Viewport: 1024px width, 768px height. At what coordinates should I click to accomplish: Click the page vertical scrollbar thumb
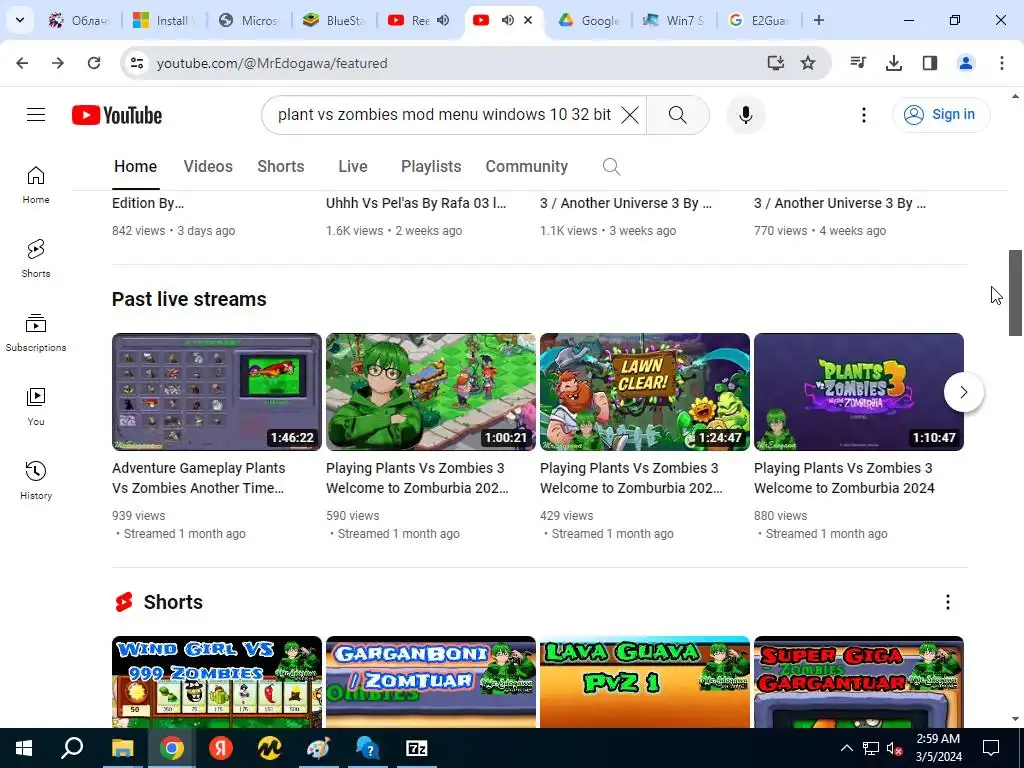tap(1016, 293)
